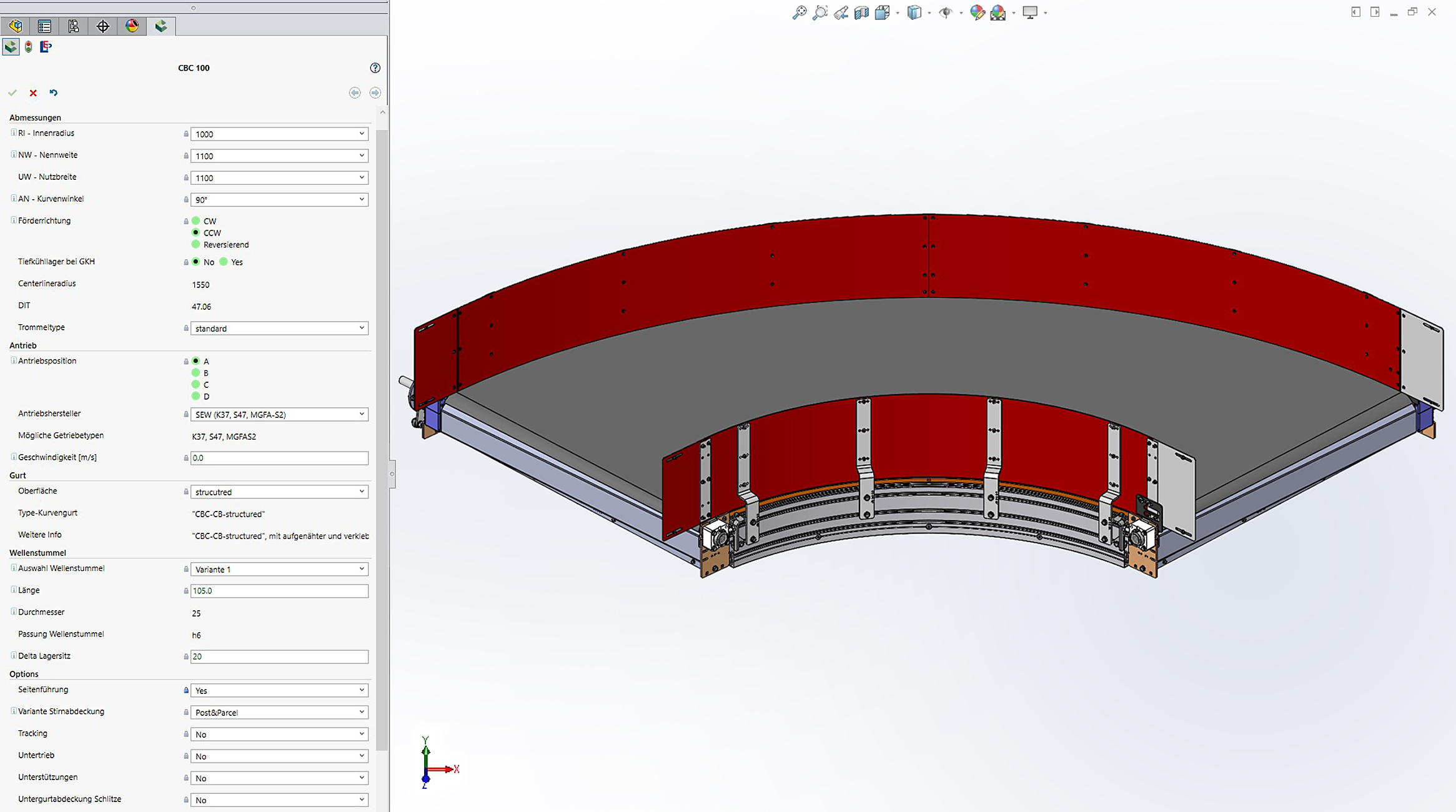Open the DisplayManager appearance tab

(132, 26)
